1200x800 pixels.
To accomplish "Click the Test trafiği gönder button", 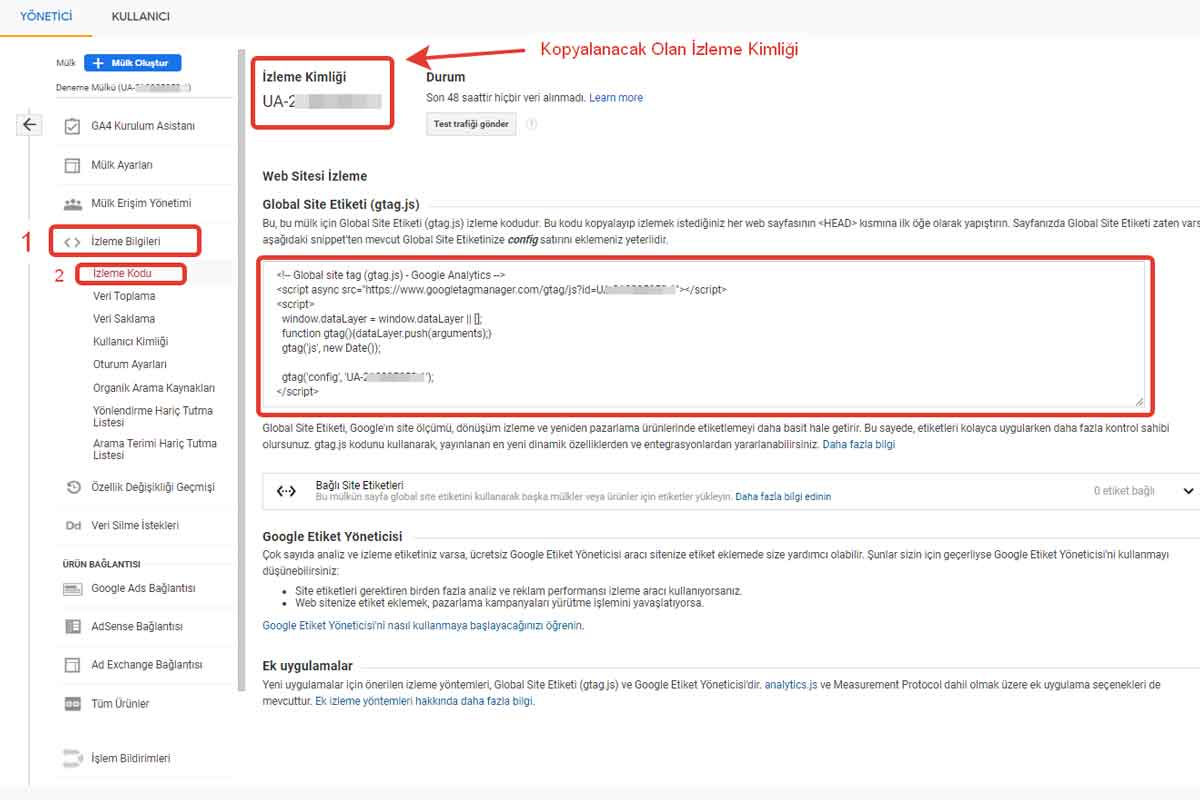I will point(471,124).
